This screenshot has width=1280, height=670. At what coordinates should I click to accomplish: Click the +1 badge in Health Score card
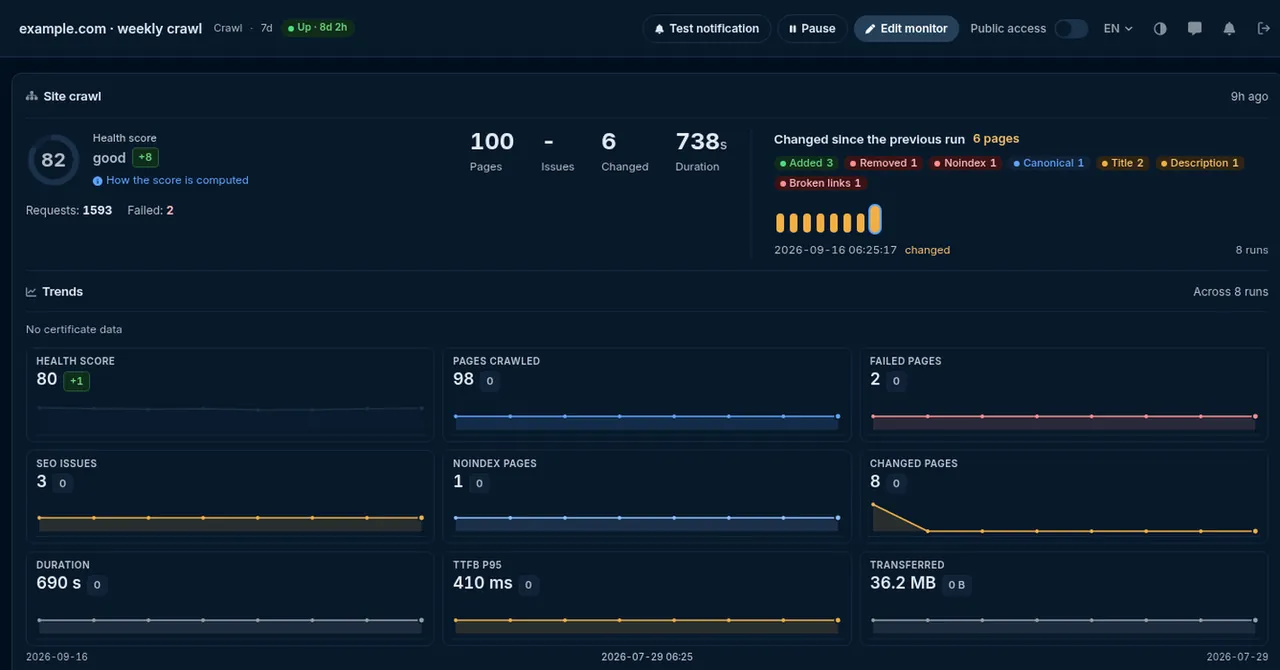(77, 381)
